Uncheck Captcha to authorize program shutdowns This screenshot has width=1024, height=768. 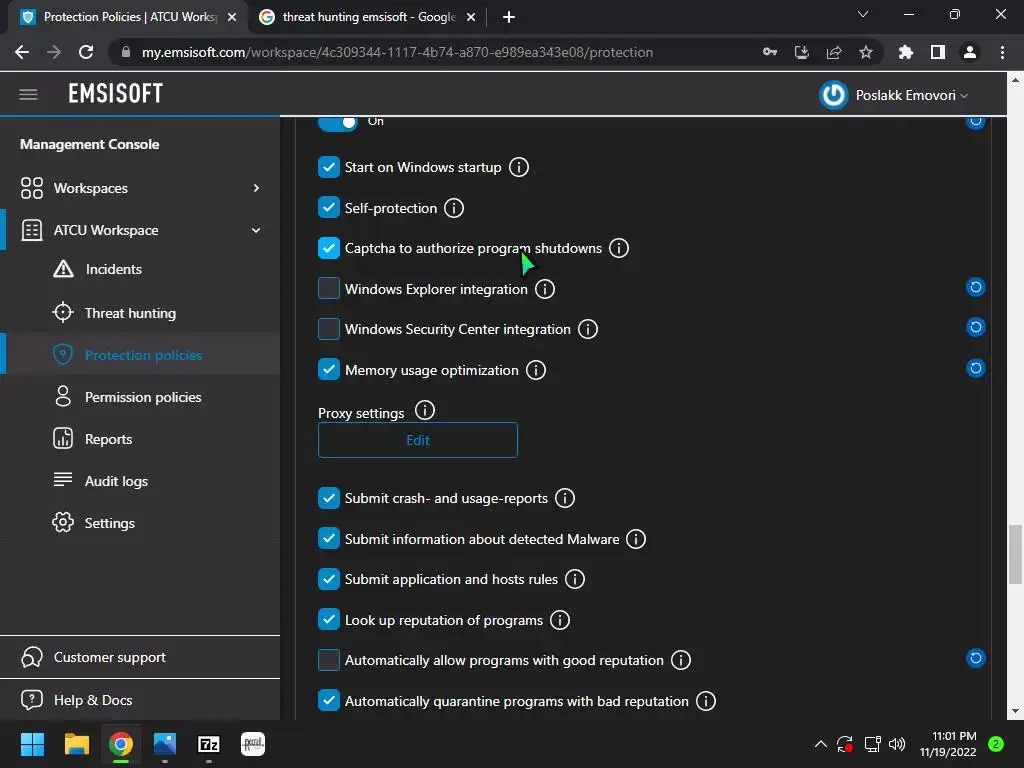click(329, 248)
